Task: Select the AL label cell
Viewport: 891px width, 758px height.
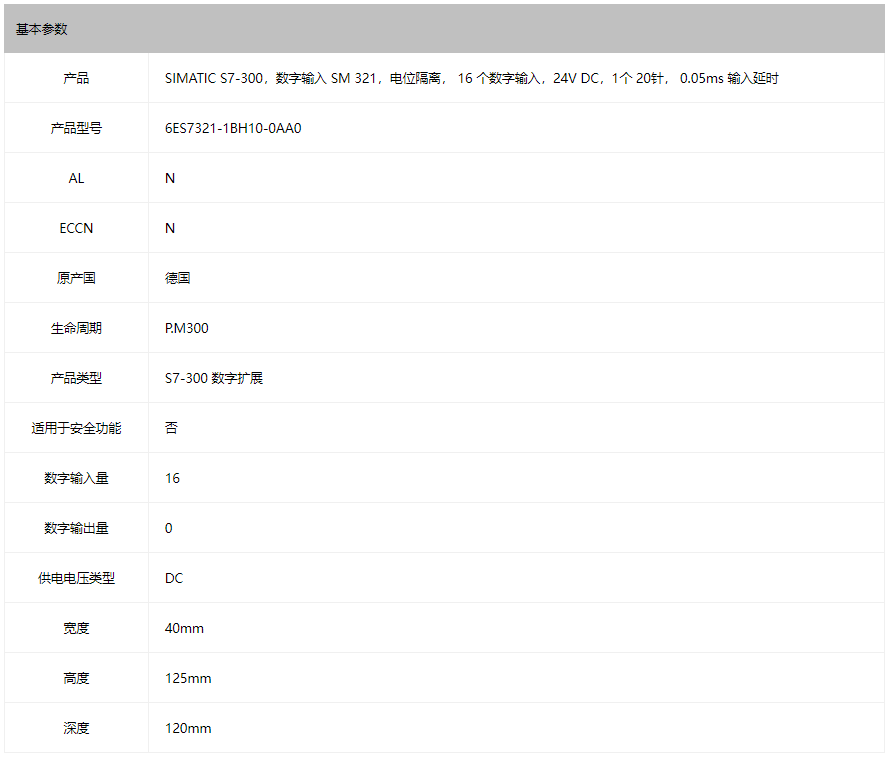Action: coord(76,178)
